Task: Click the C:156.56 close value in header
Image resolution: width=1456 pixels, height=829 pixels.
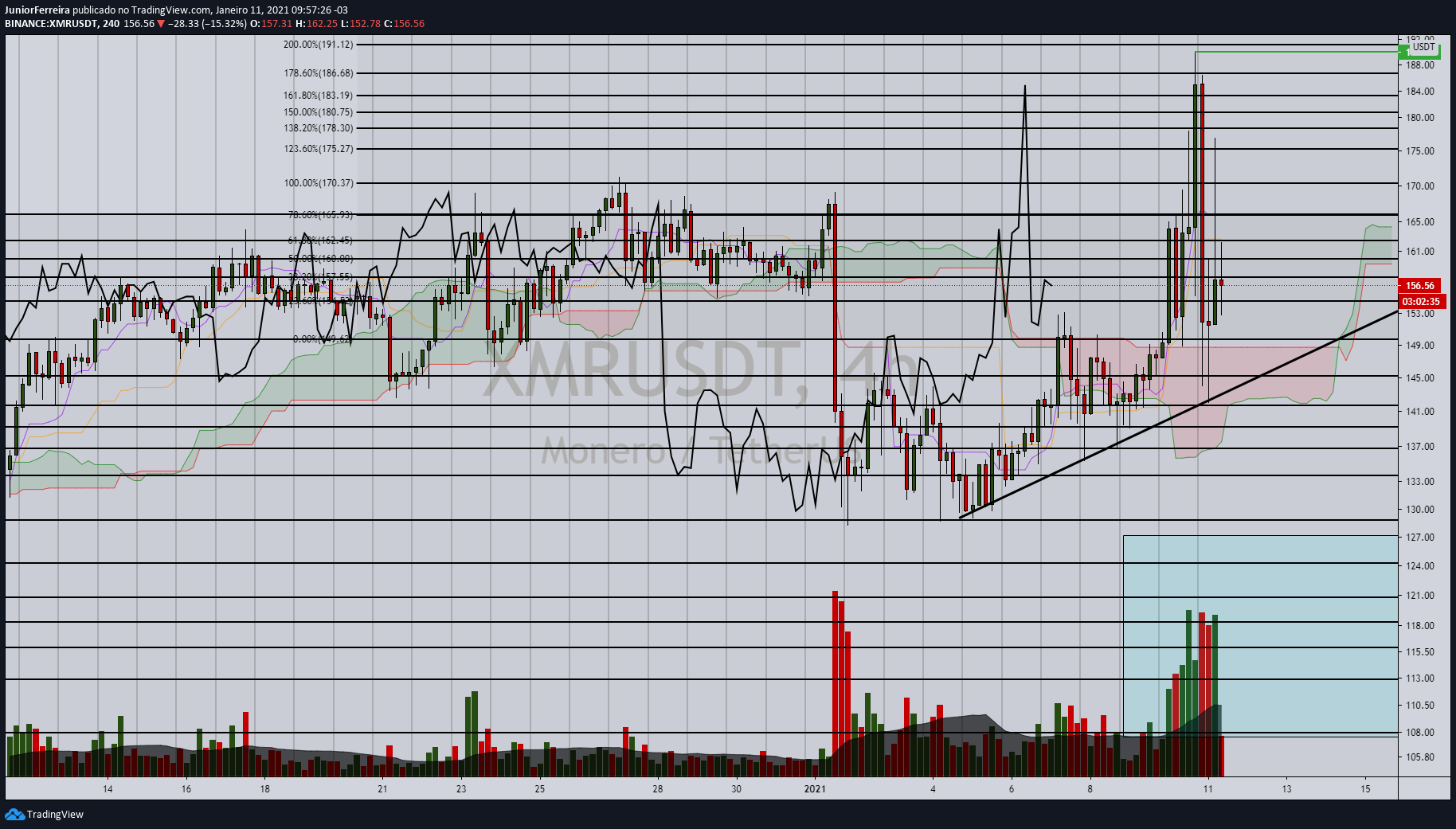Action: (x=405, y=24)
